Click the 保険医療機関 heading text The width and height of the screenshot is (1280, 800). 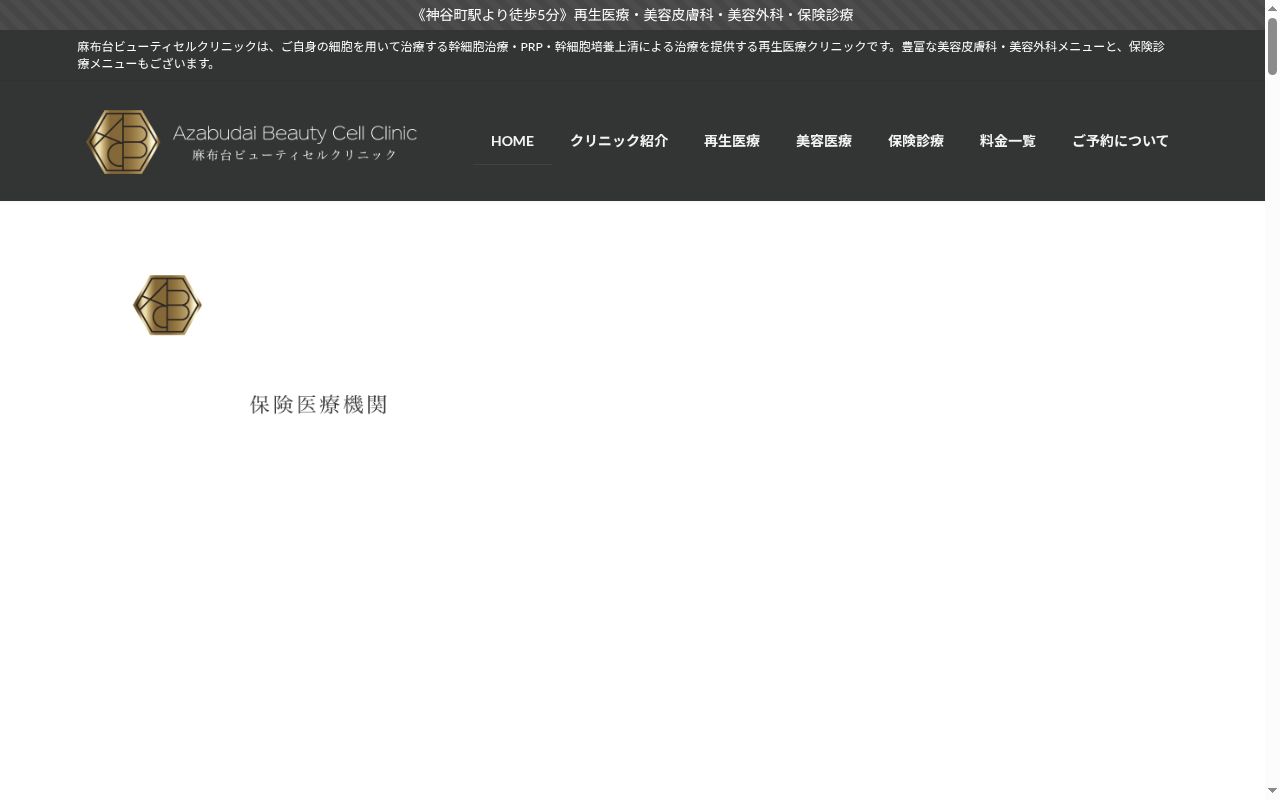click(319, 405)
